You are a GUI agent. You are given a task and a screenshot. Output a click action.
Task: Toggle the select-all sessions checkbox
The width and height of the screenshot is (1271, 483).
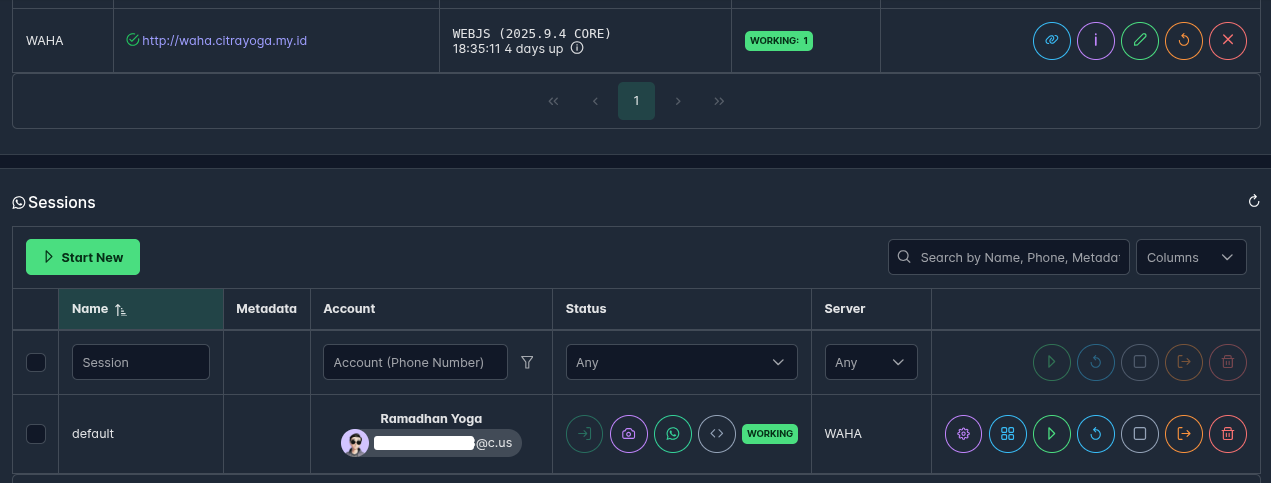36,362
